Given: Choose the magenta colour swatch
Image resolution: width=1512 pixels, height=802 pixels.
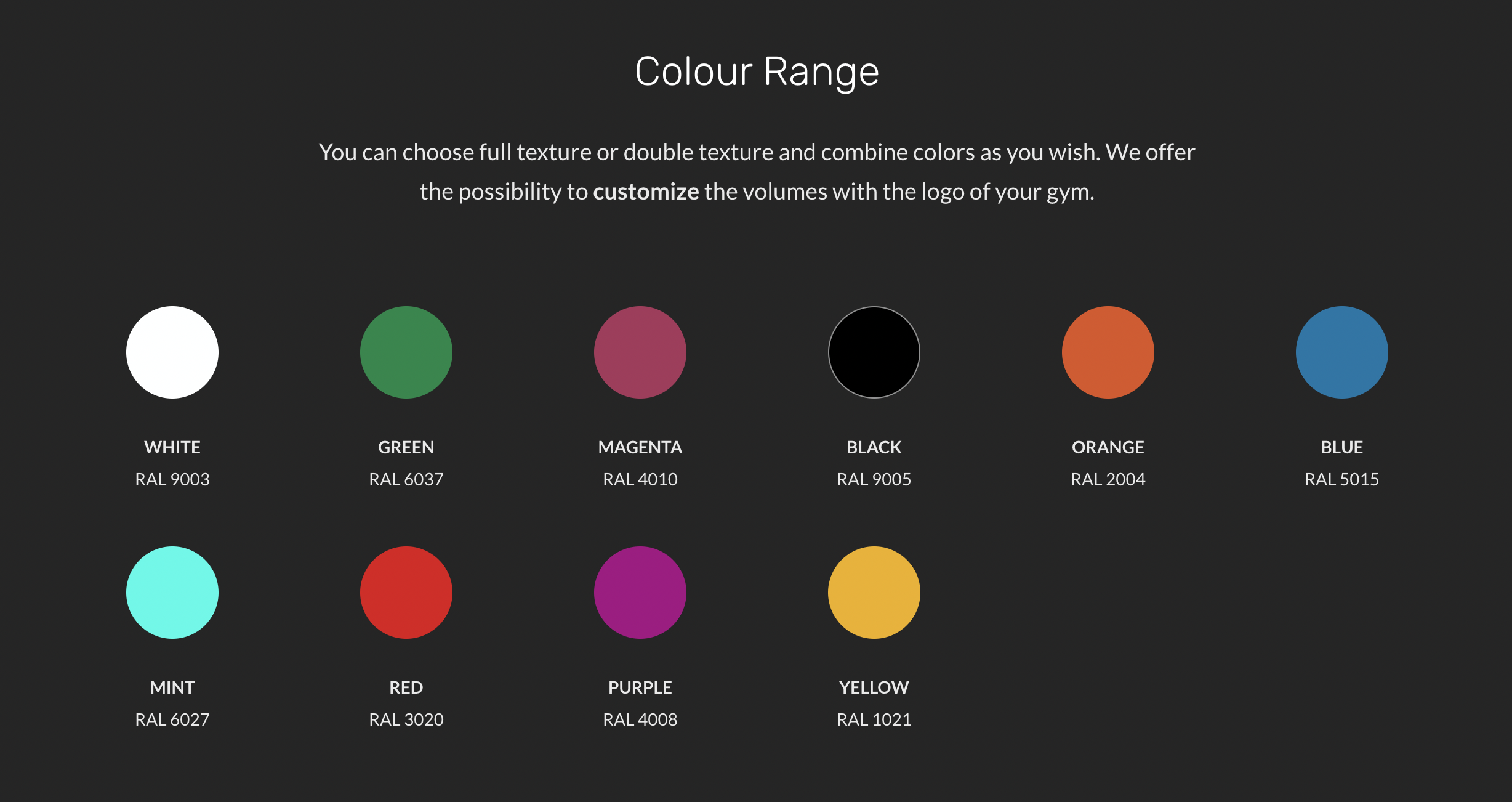Looking at the screenshot, I should 640,352.
